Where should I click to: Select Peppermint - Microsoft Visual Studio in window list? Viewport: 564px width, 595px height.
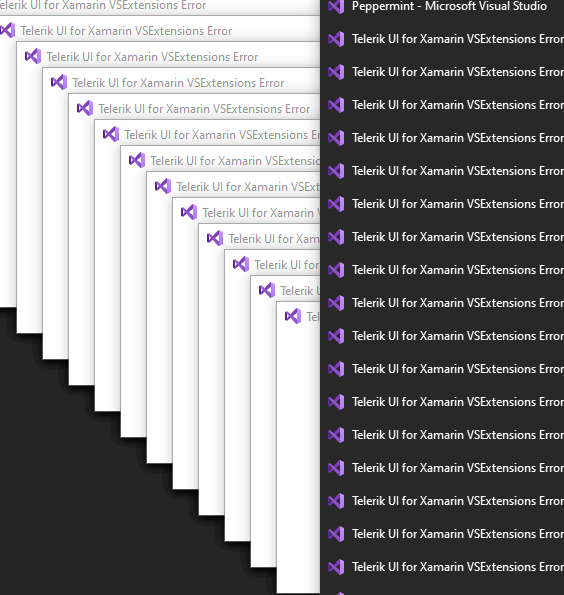tap(449, 6)
